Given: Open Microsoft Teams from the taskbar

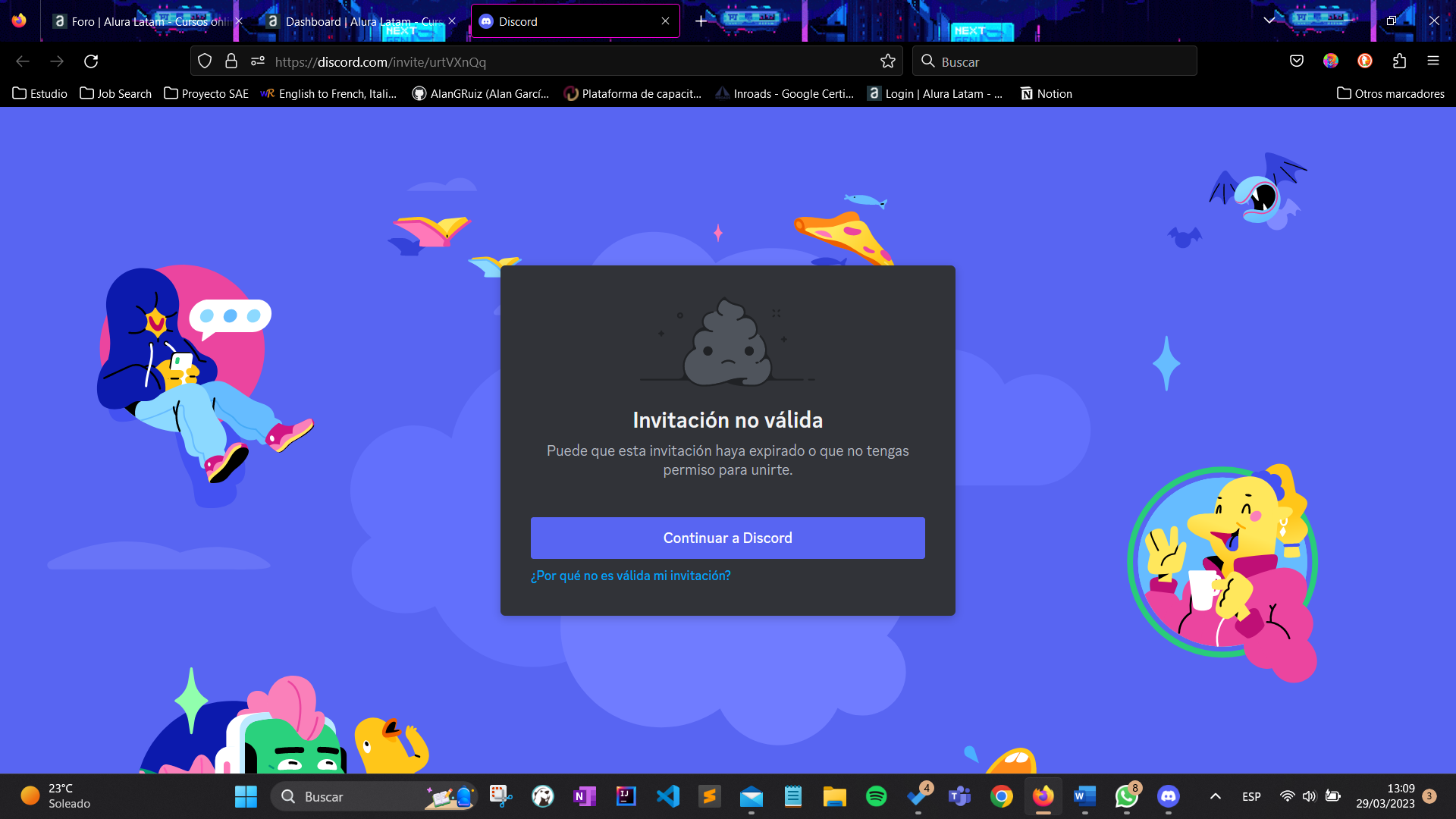Looking at the screenshot, I should 960,796.
